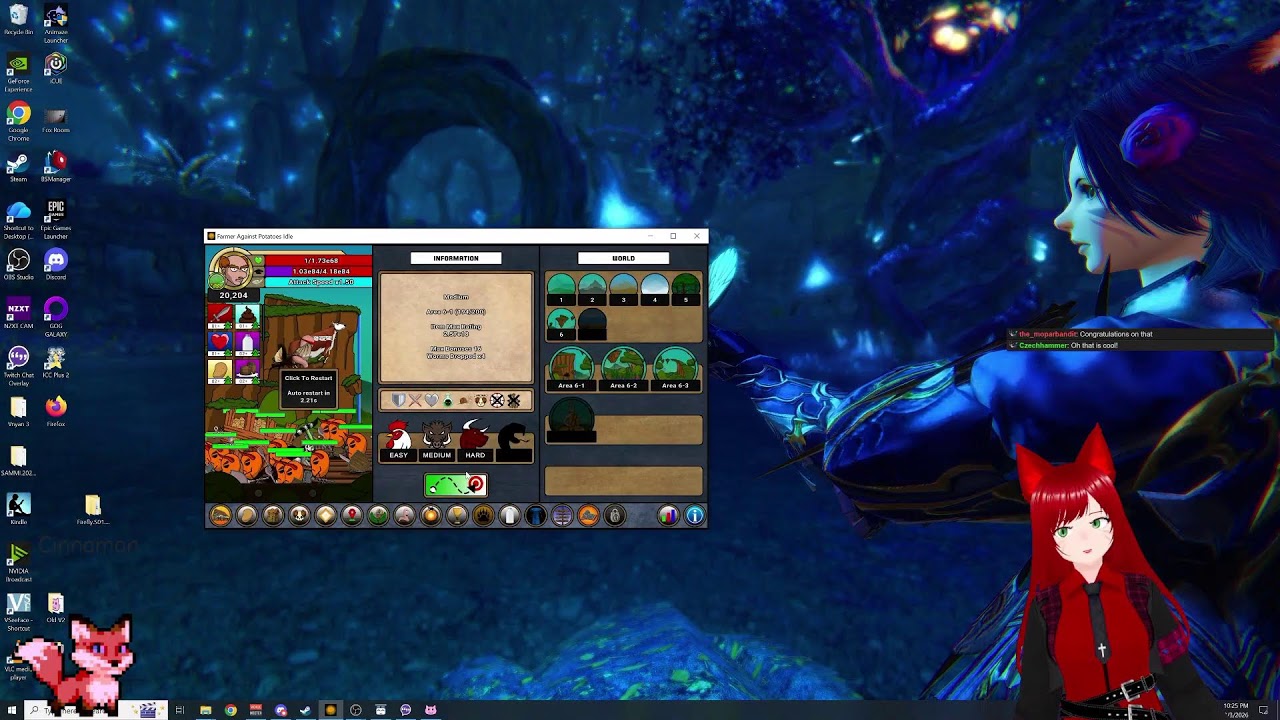Click the crossed swords bonus icon

tap(415, 400)
